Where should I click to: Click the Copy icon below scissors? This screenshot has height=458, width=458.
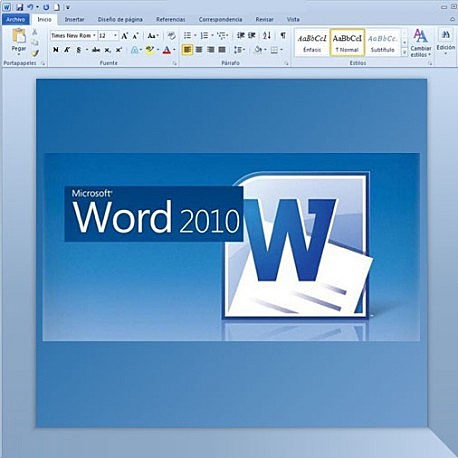[x=35, y=42]
